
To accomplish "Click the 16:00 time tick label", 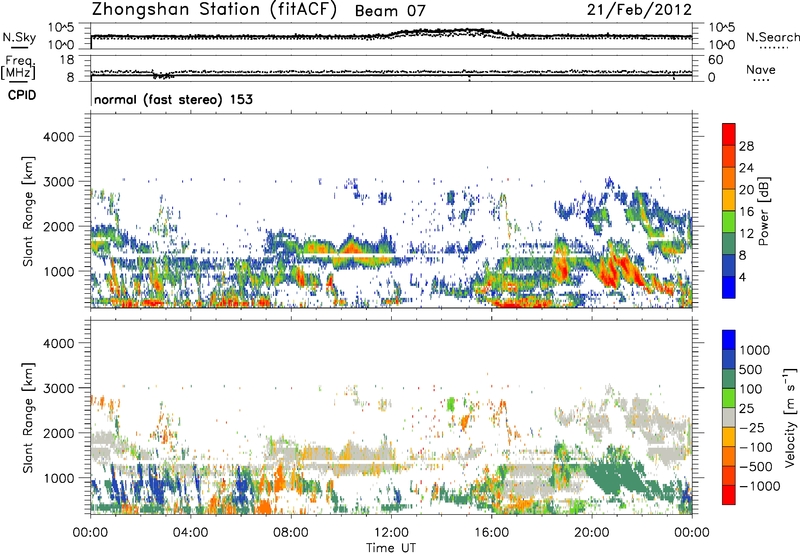I will [491, 533].
